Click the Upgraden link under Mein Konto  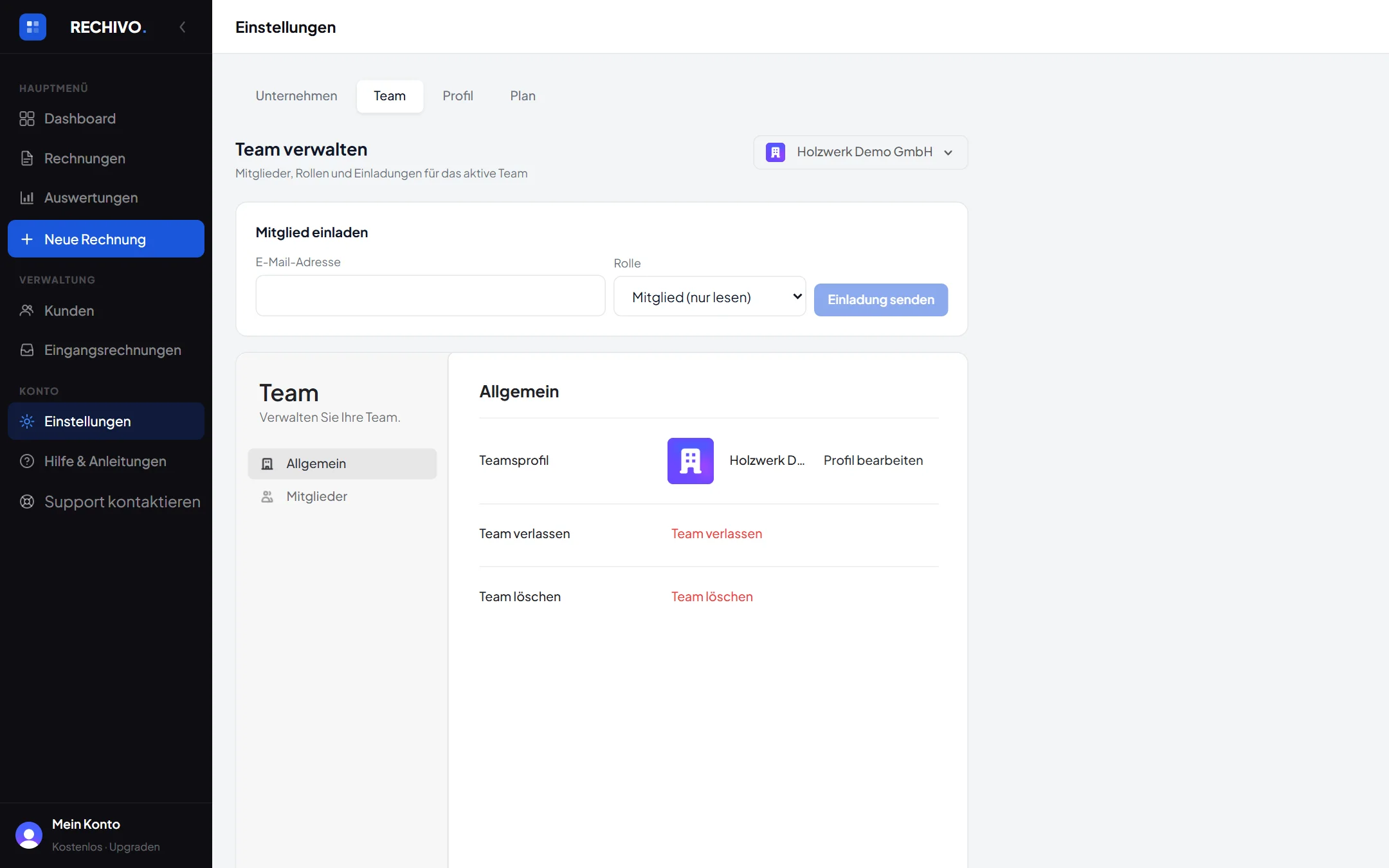[134, 847]
